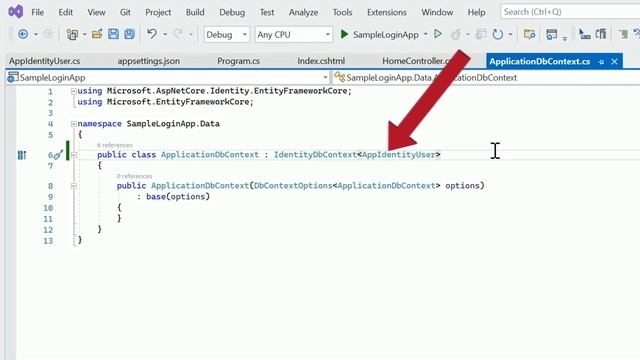
Task: Click the Save All icon
Action: coord(129,34)
